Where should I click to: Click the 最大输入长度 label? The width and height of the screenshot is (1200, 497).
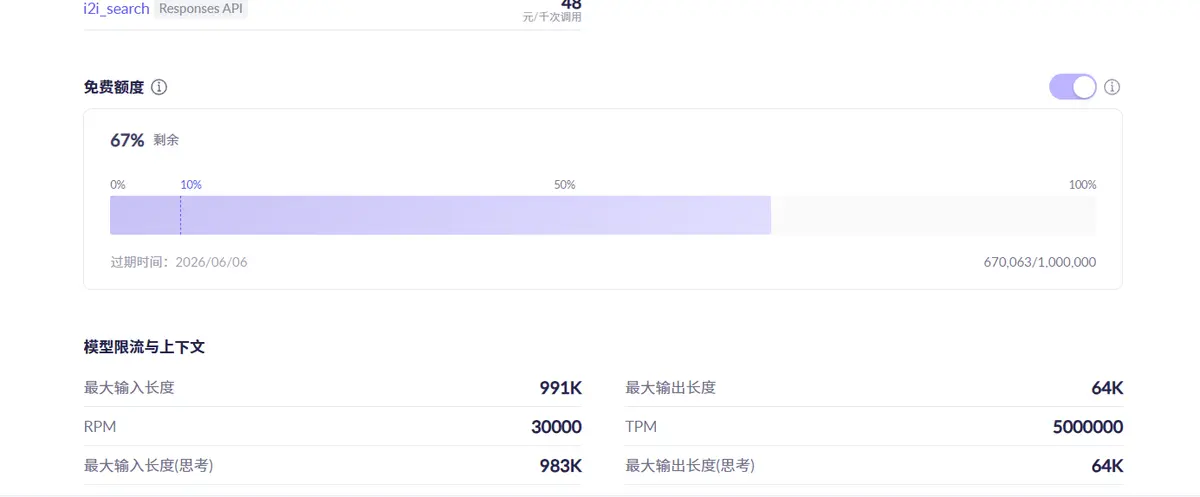pos(129,387)
